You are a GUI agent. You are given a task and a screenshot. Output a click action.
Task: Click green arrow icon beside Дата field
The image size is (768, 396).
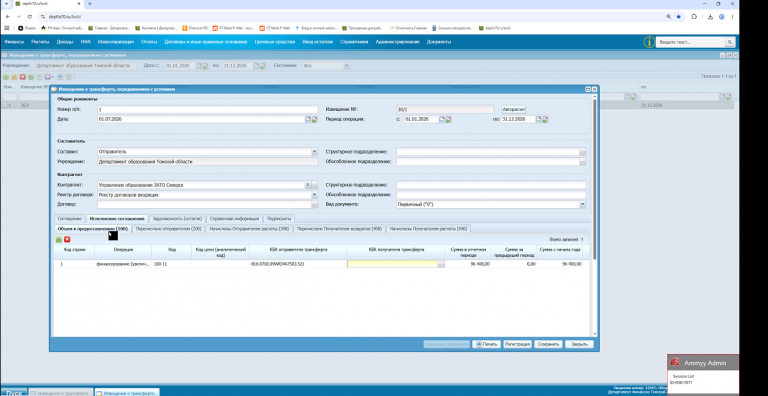[x=314, y=119]
